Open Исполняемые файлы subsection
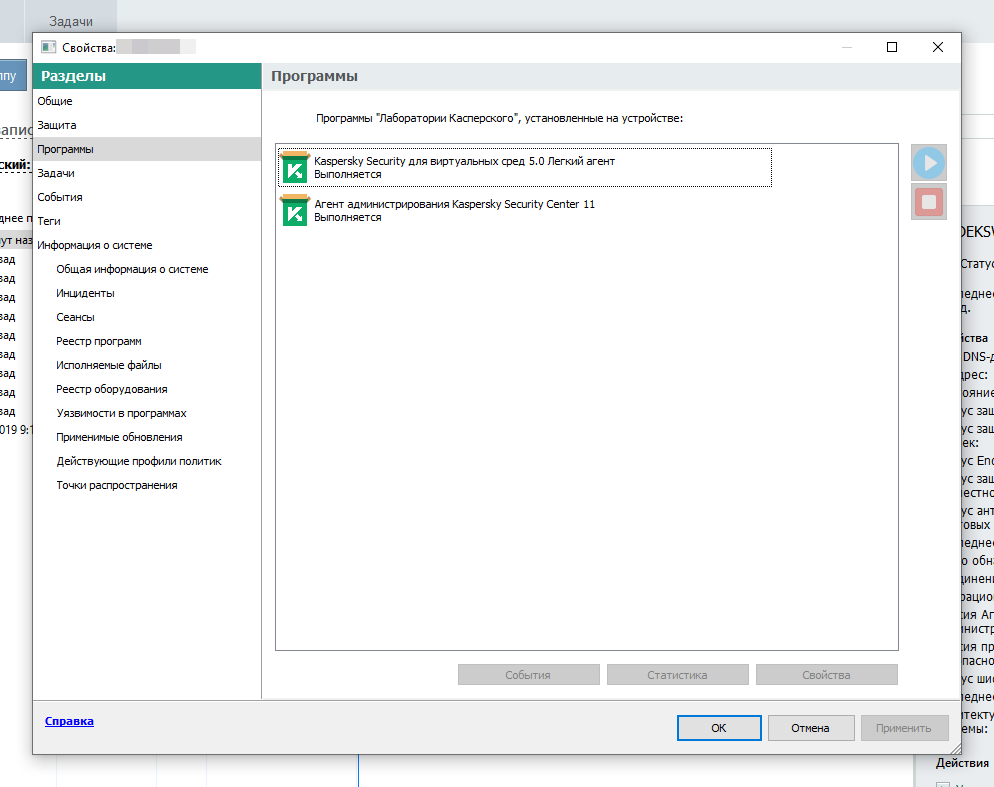 108,366
